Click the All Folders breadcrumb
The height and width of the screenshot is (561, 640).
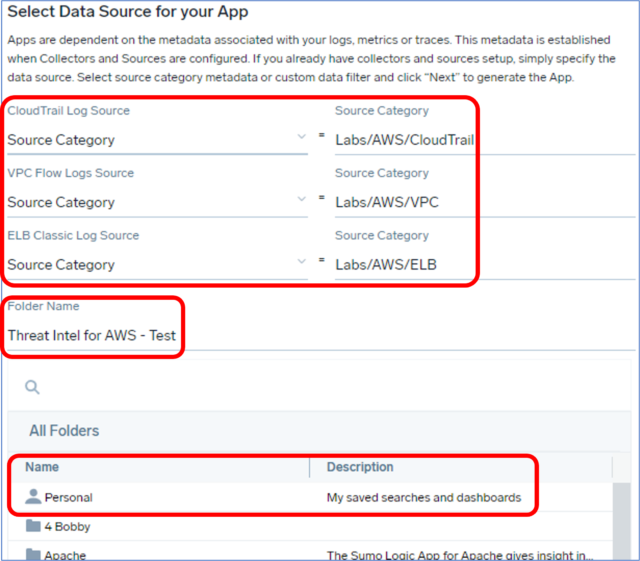(x=64, y=431)
